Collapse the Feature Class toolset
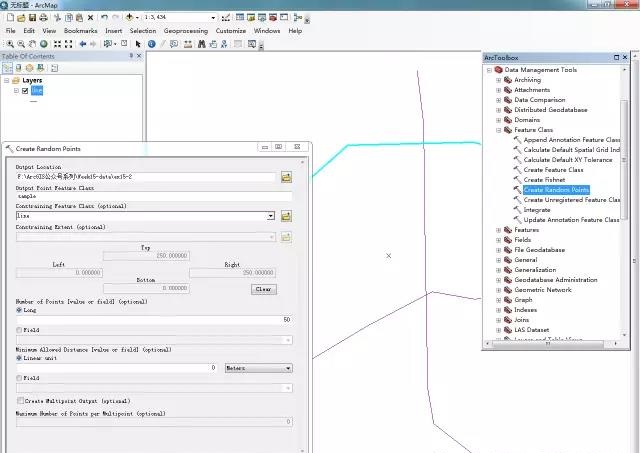The width and height of the screenshot is (640, 453). coord(498,130)
